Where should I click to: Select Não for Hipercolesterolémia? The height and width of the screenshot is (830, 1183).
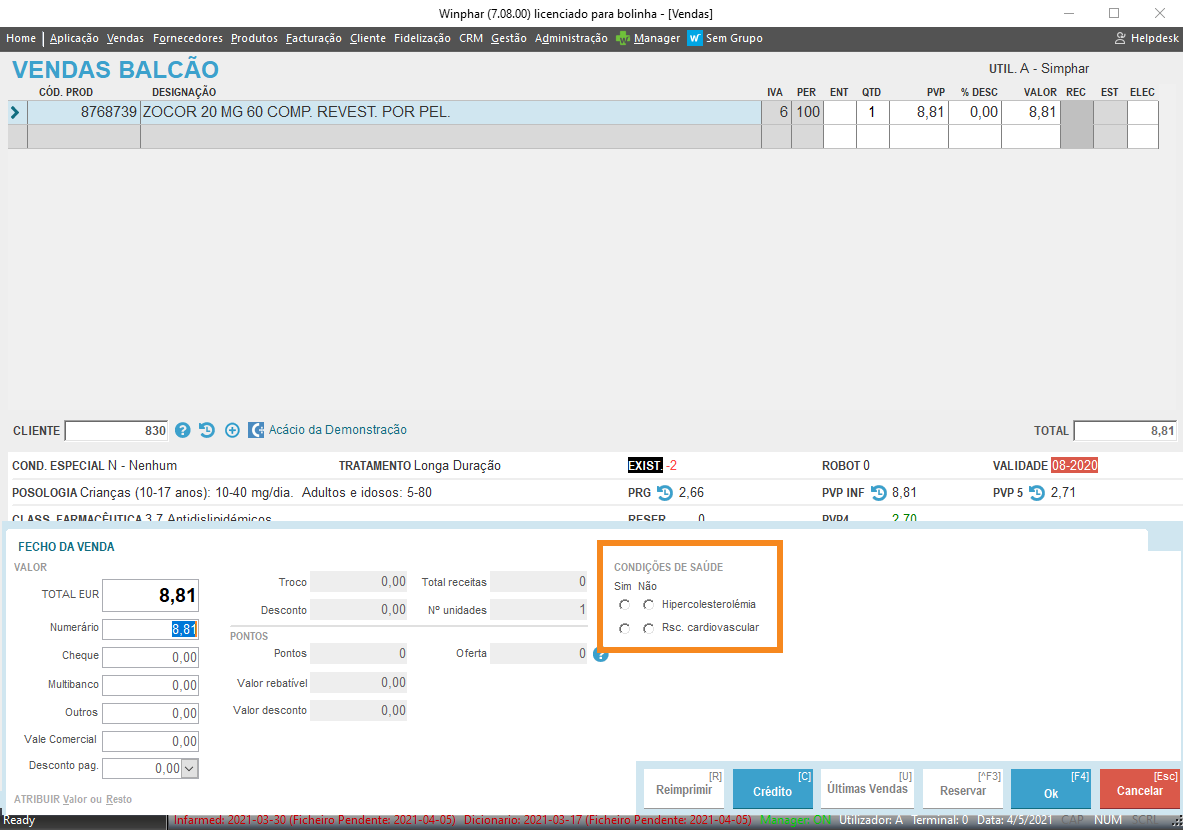649,605
